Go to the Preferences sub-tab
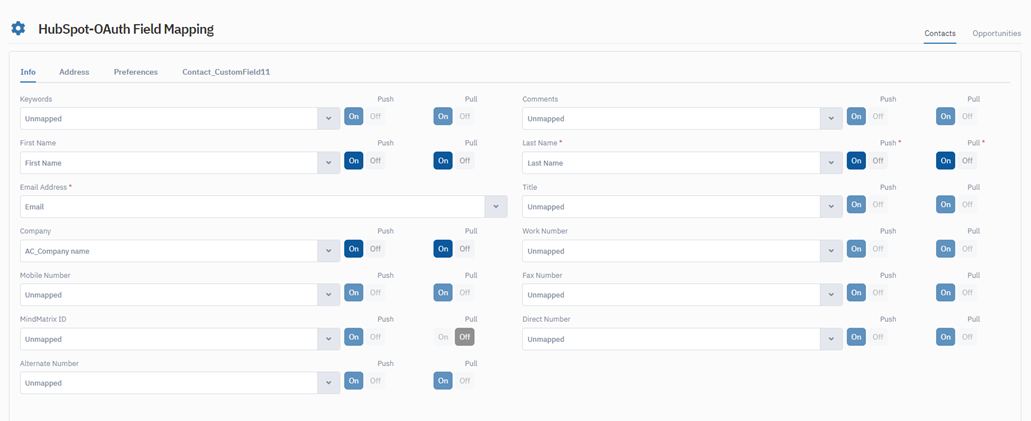Viewport: 1031px width, 421px height. (x=135, y=72)
